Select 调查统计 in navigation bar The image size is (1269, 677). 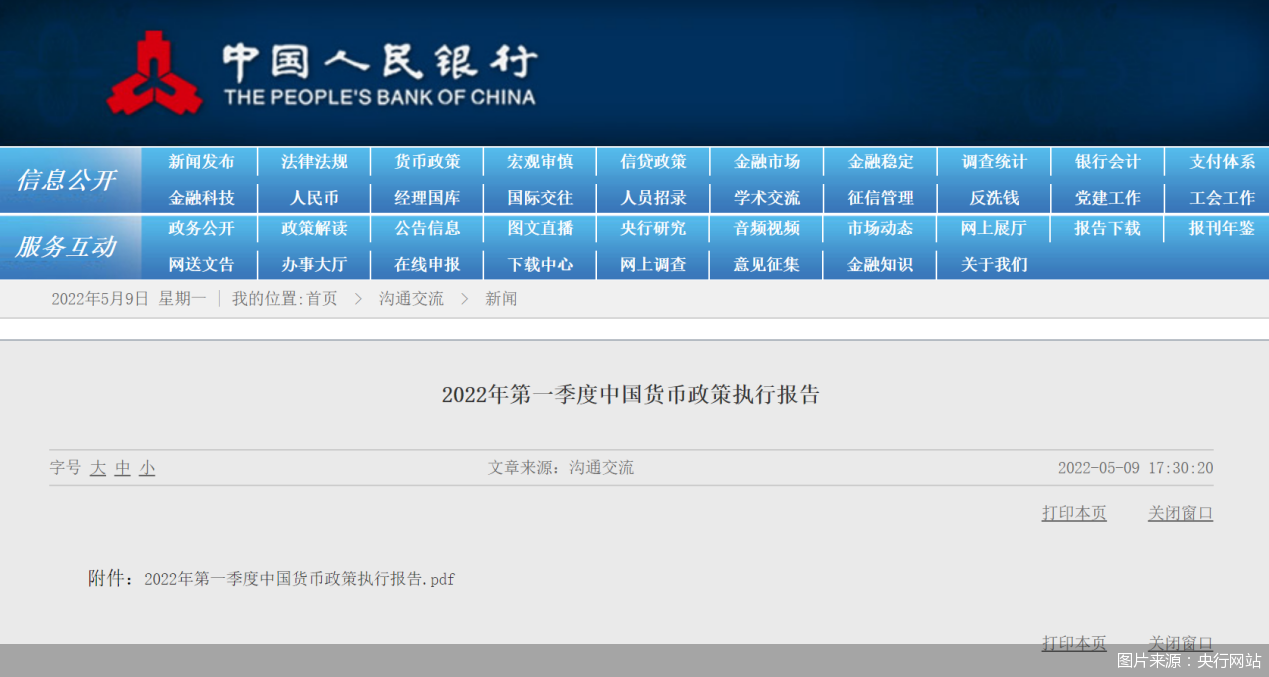coord(994,162)
